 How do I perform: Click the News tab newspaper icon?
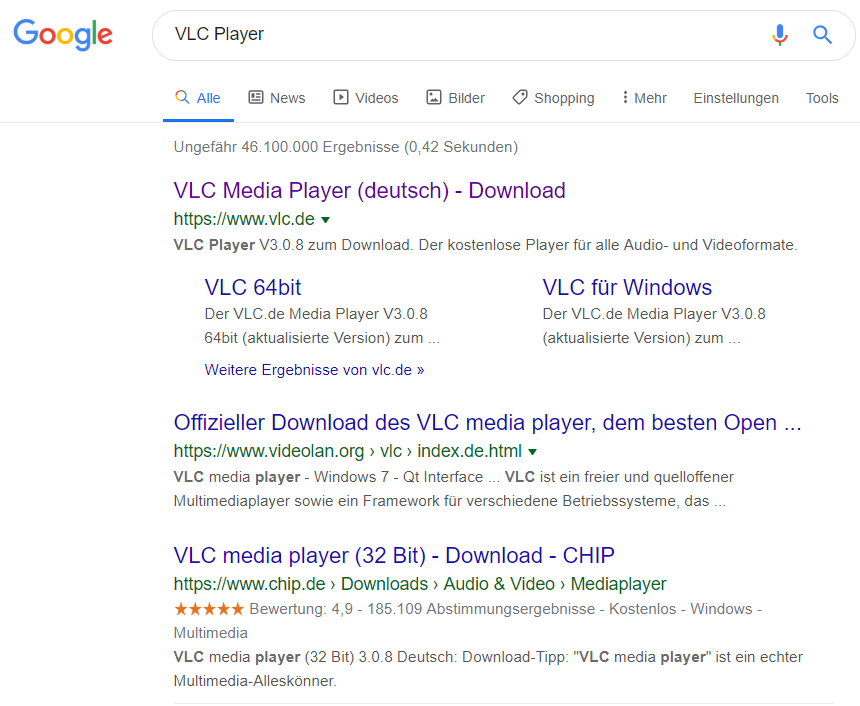[256, 98]
